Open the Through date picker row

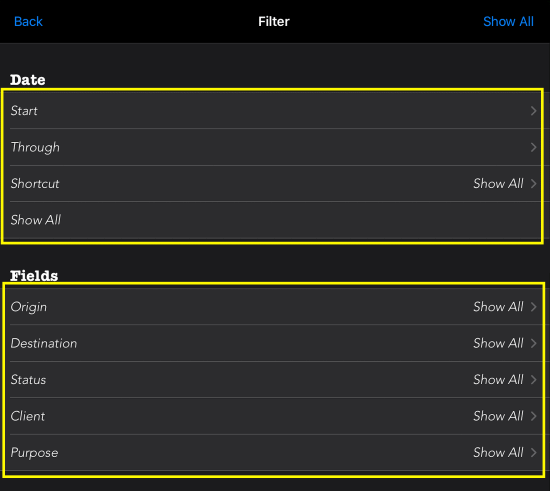click(x=272, y=147)
